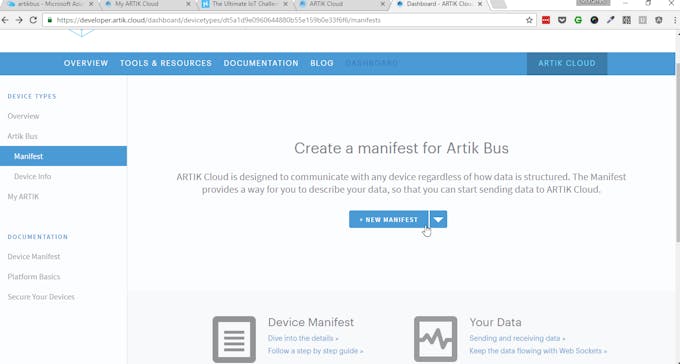Select Manifest in the sidebar
Viewport: 680px width, 364px height.
tap(63, 156)
